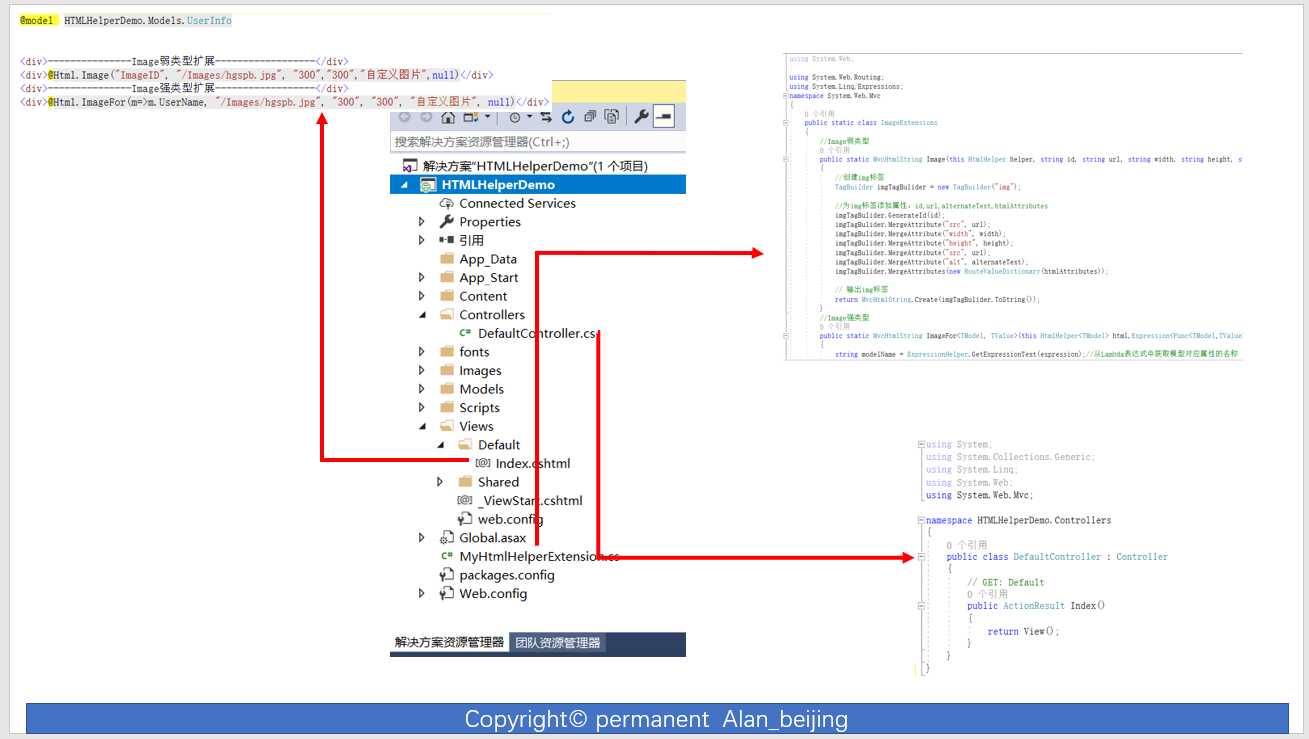The height and width of the screenshot is (739, 1309).
Task: Open MyHtmlHelperExtension.cs in the tree
Action: (539, 556)
